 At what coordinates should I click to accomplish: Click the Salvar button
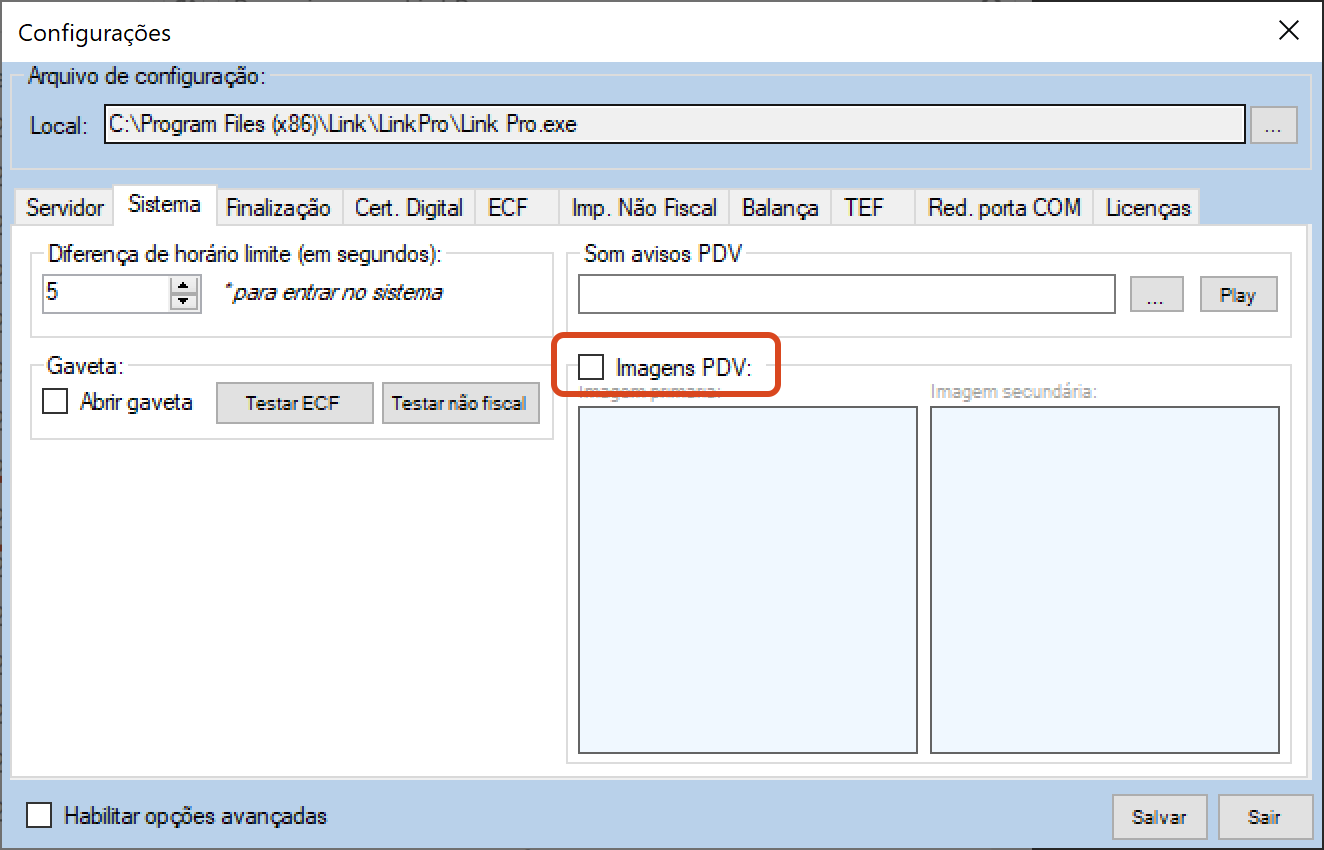pos(1159,817)
